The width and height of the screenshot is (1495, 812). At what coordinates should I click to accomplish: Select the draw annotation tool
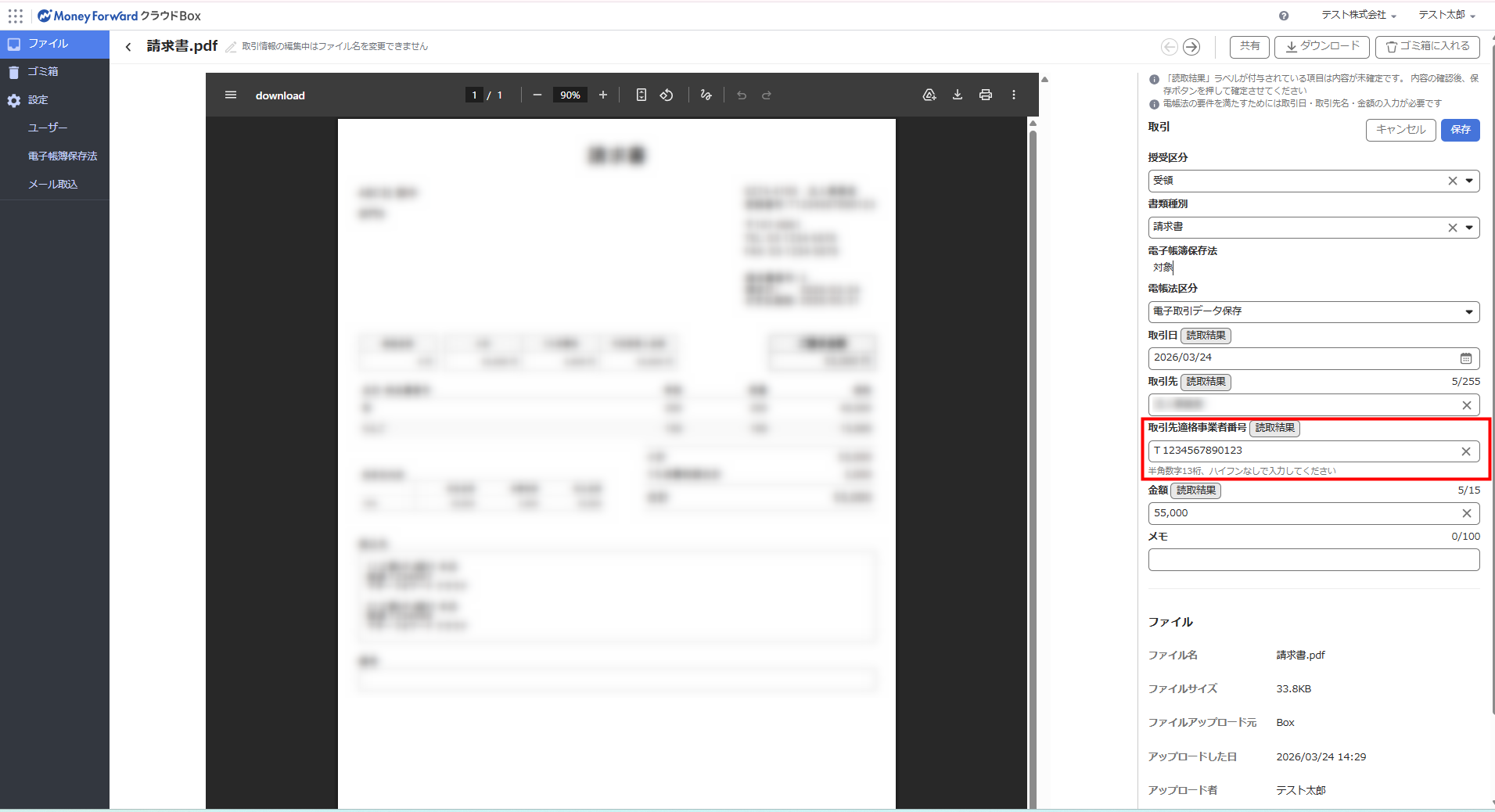pyautogui.click(x=706, y=95)
